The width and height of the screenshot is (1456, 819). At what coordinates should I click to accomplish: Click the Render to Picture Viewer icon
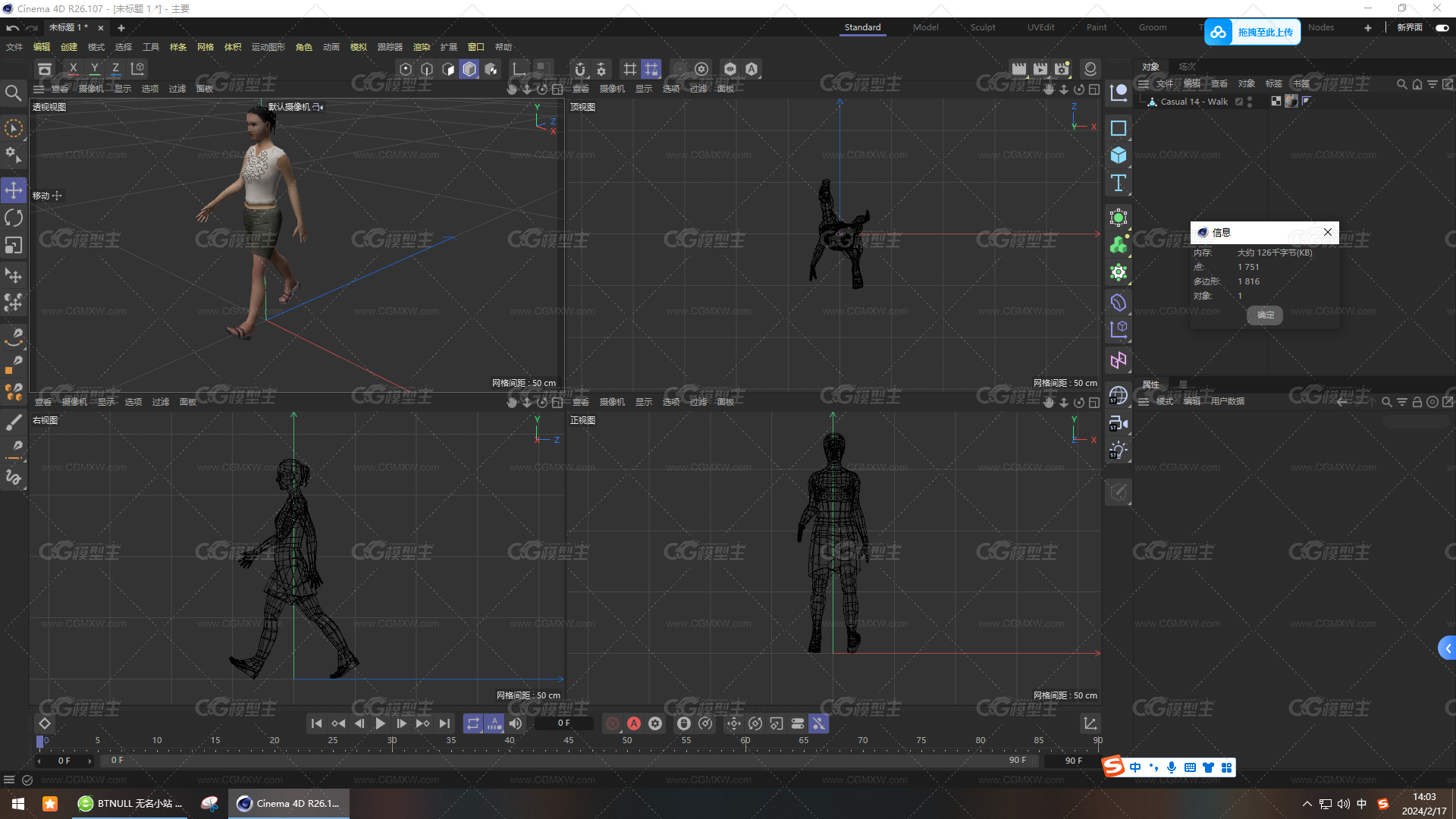point(1040,69)
